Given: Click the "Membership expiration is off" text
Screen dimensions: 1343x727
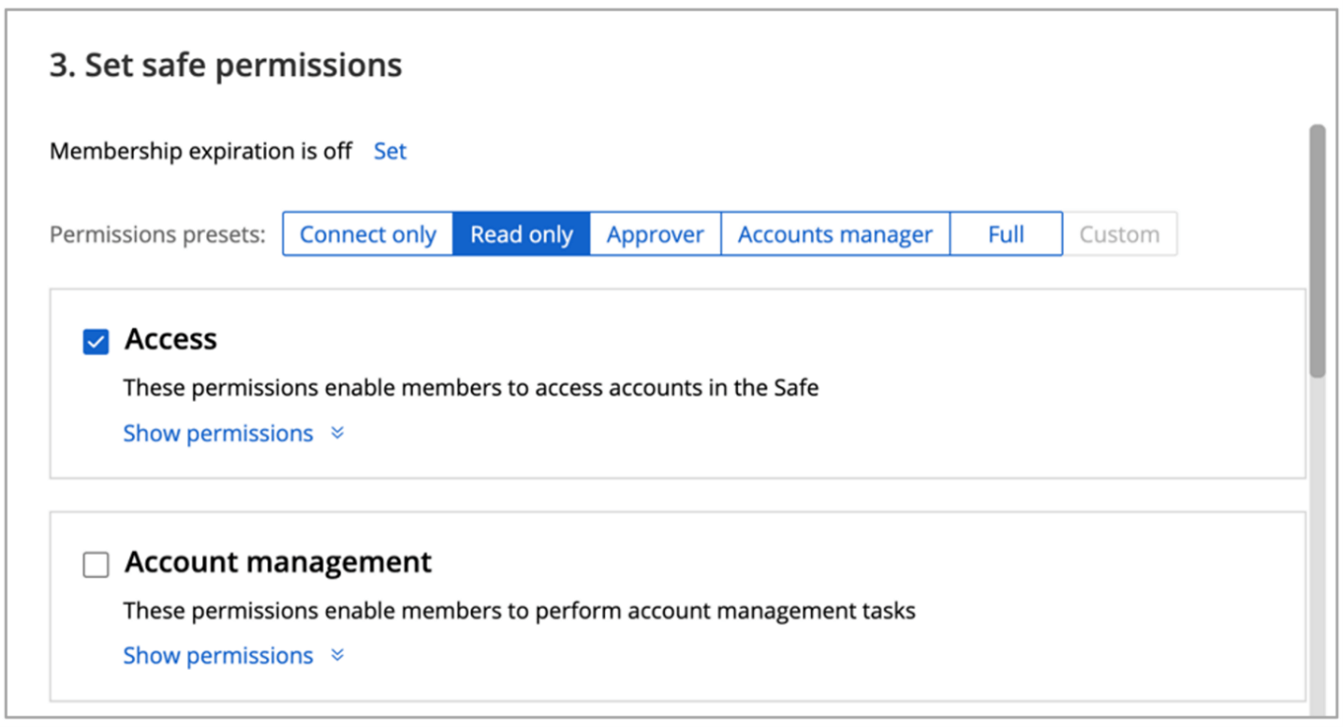Looking at the screenshot, I should 201,151.
